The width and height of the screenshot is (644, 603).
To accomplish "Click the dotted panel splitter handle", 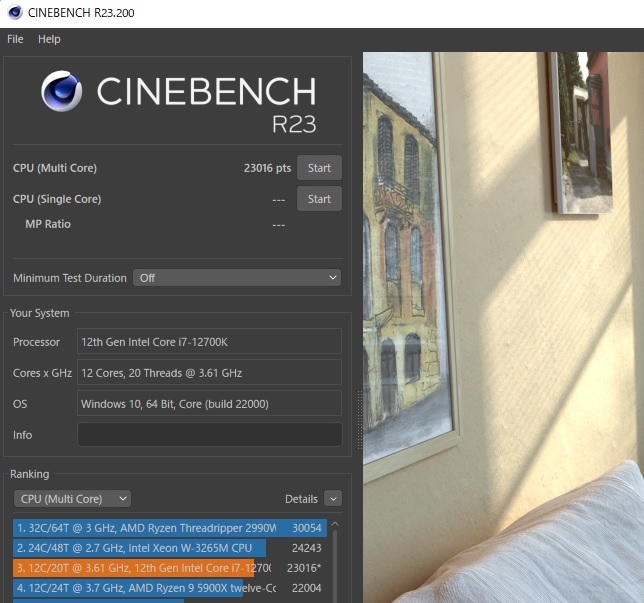I will pyautogui.click(x=360, y=419).
